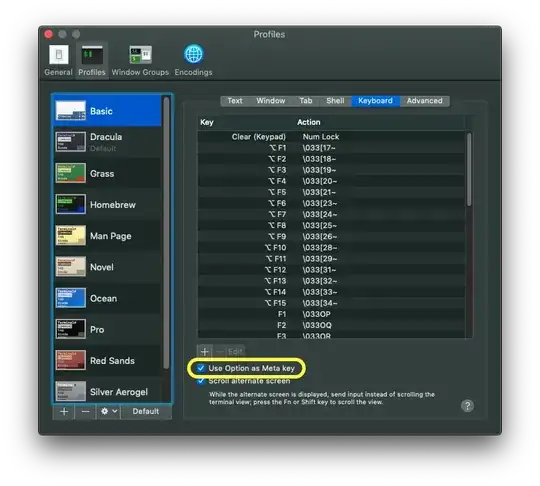Screen dimensions: 540x486
Task: Select the ⌥F6 \033[23~ row
Action: tap(331, 203)
